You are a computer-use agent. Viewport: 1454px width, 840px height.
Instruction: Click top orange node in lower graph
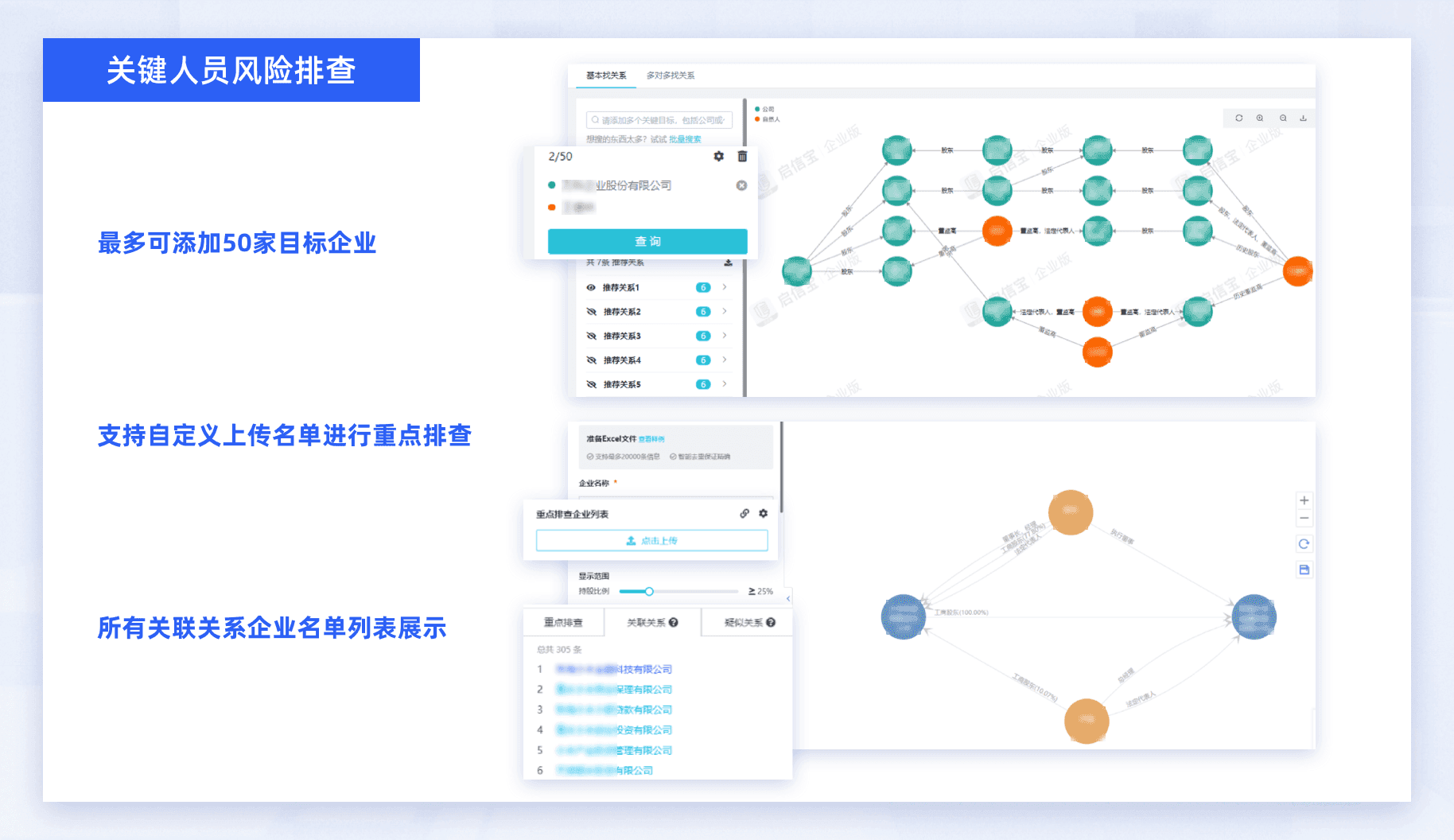[1070, 512]
